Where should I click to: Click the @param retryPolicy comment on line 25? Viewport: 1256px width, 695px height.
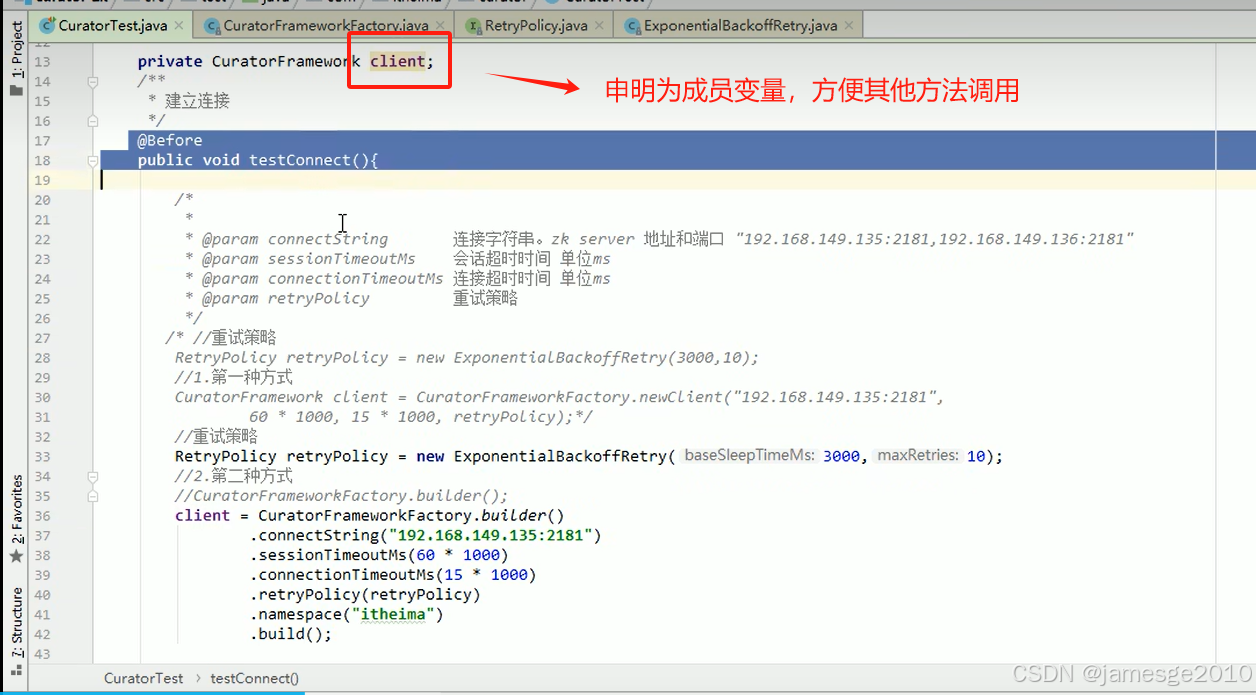point(286,298)
